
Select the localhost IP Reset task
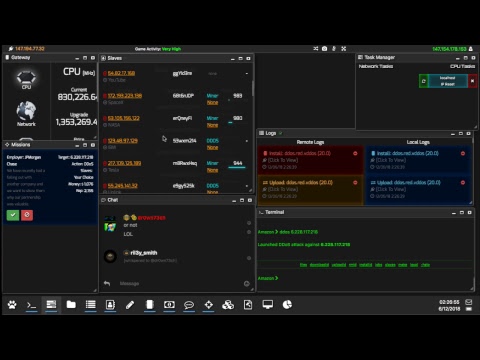[x=448, y=81]
